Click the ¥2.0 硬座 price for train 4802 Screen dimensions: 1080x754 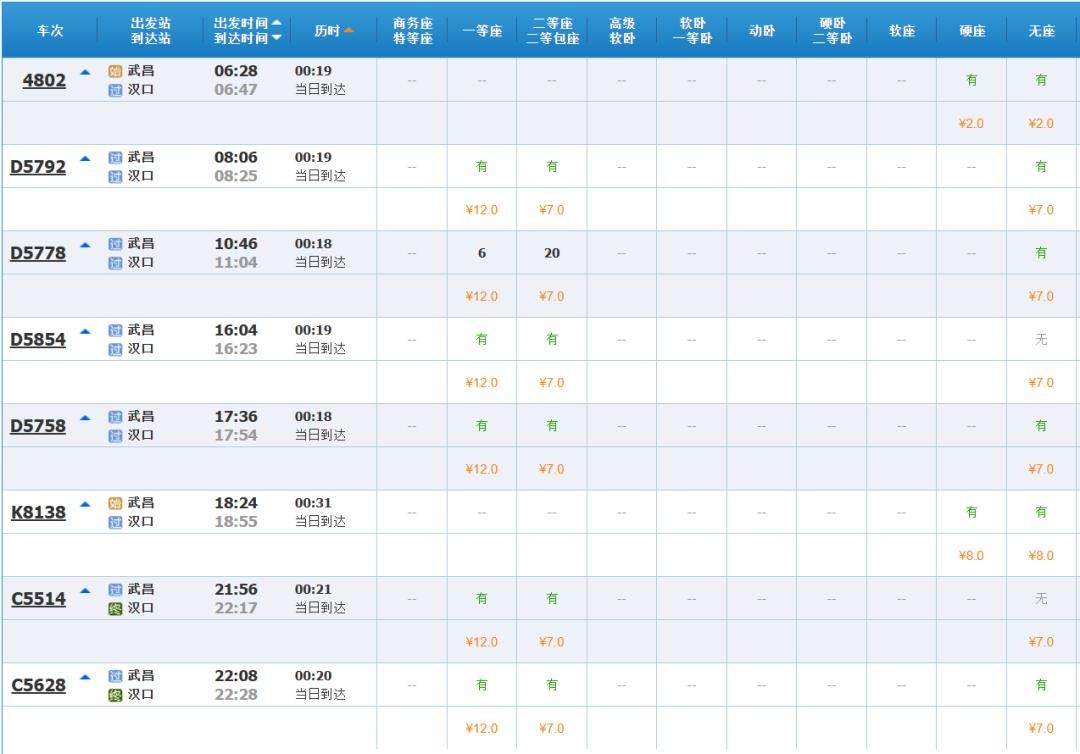click(971, 123)
